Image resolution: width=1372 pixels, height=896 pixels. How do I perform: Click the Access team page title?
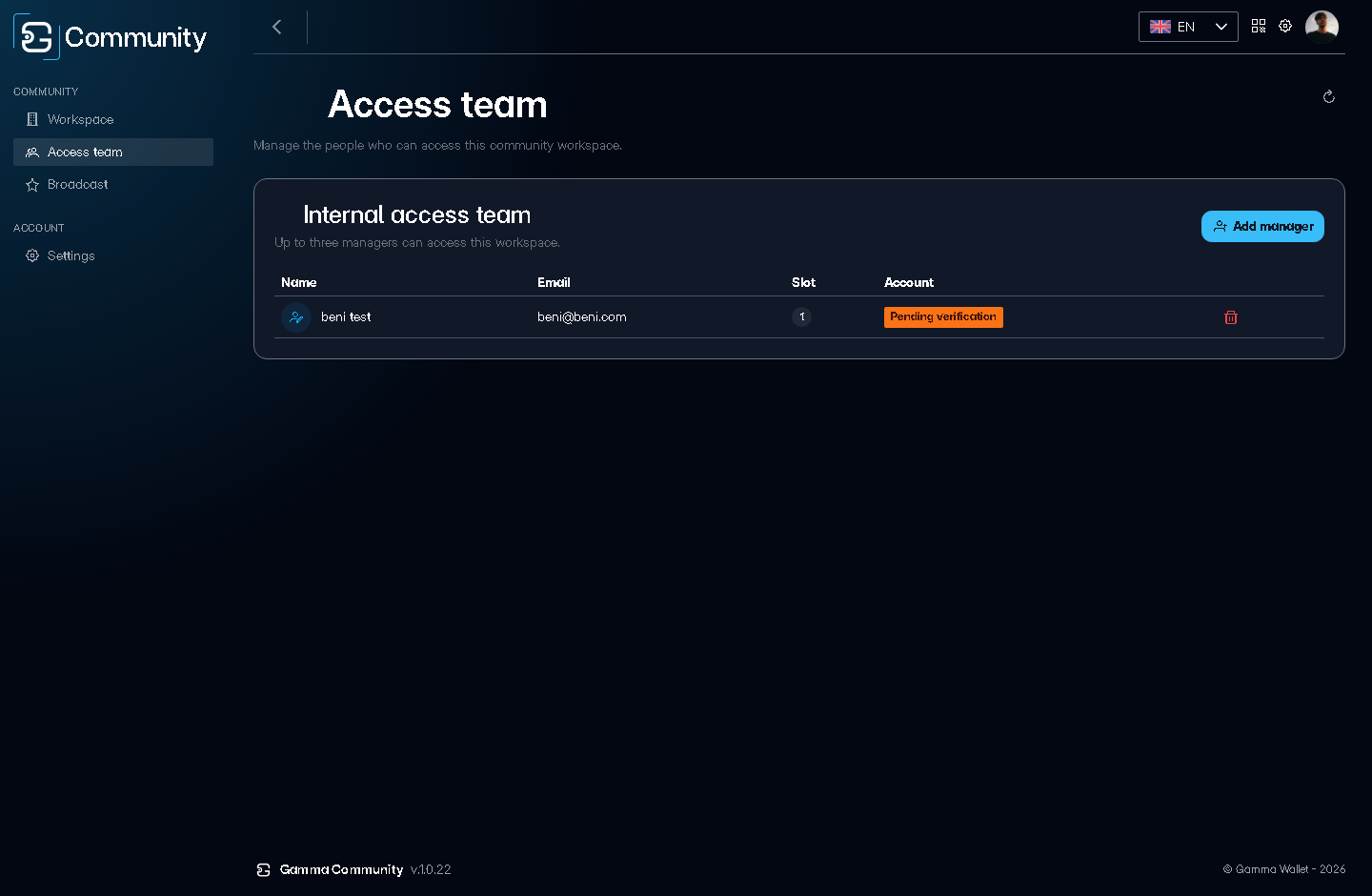click(438, 104)
